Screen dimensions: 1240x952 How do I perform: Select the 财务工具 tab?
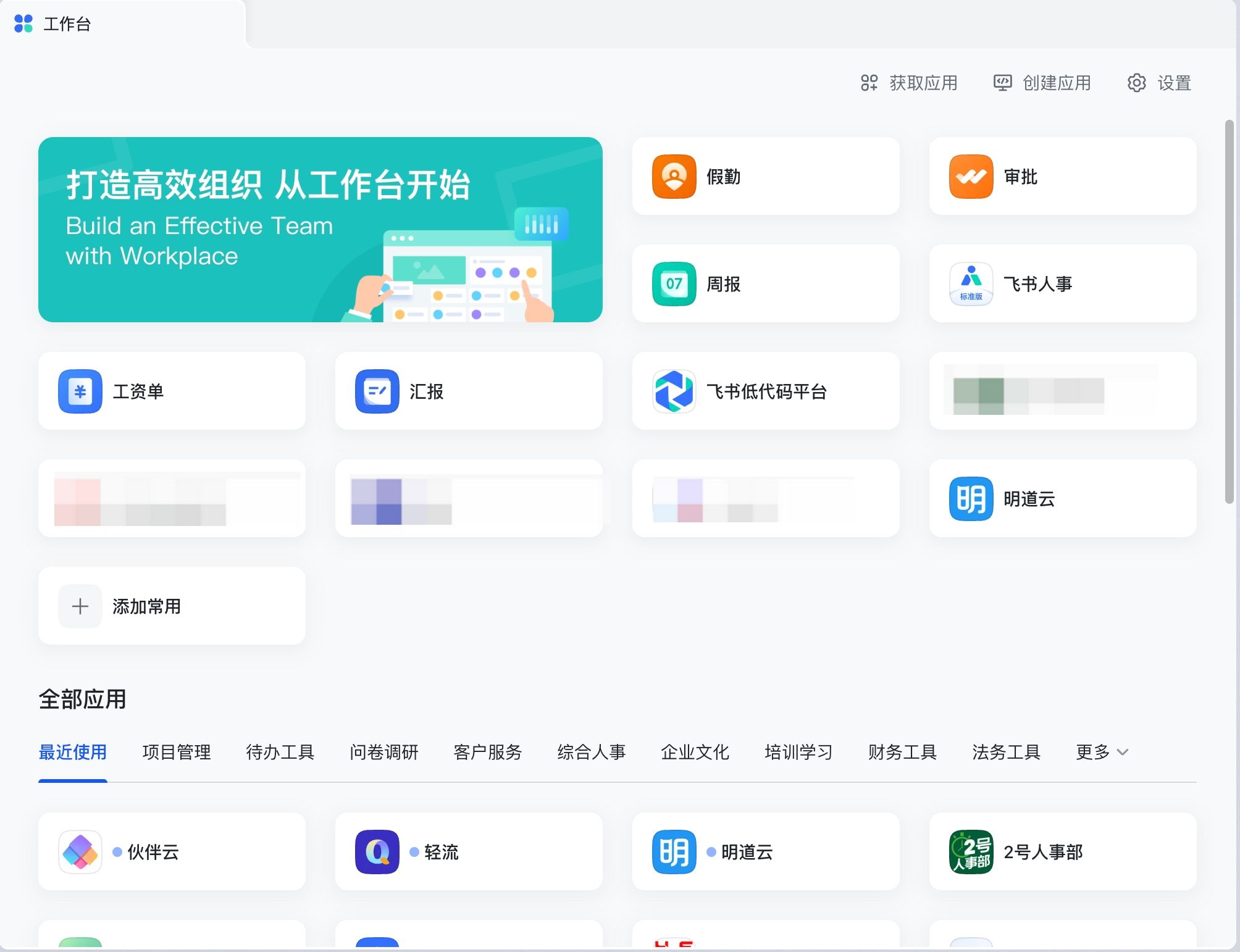902,752
